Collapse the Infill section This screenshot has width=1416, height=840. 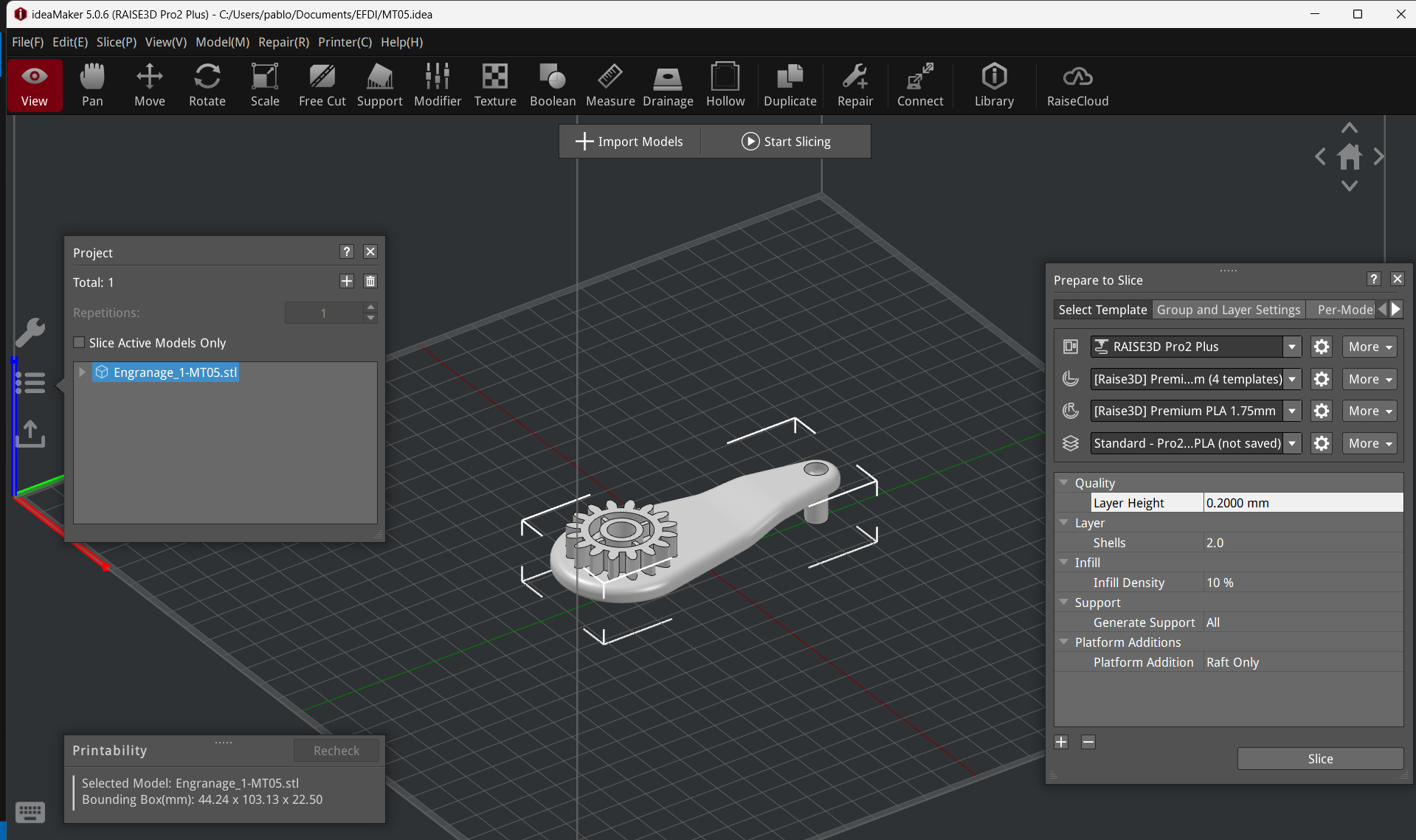1064,562
